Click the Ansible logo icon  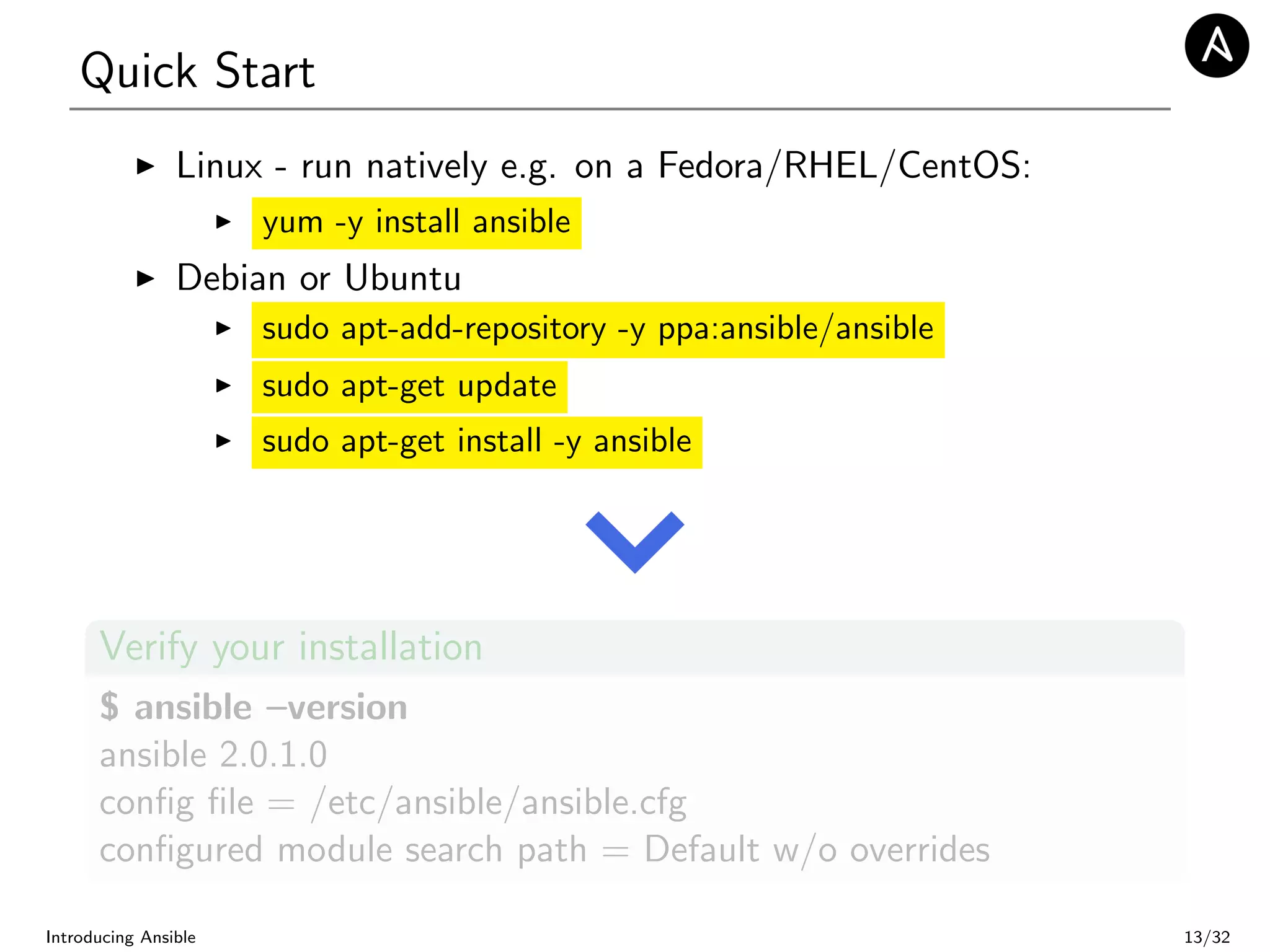[1216, 46]
